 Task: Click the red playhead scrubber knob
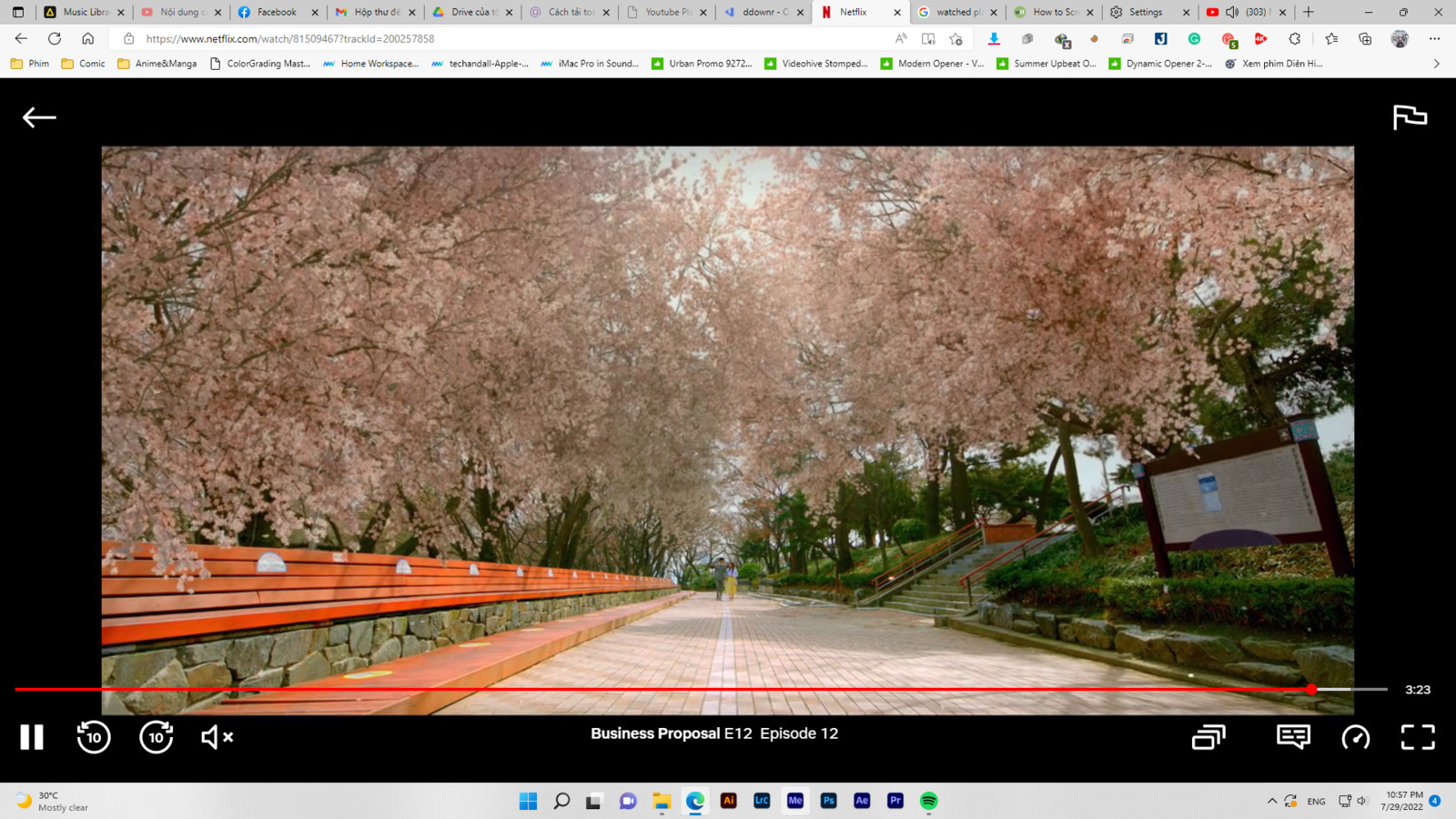1311,689
